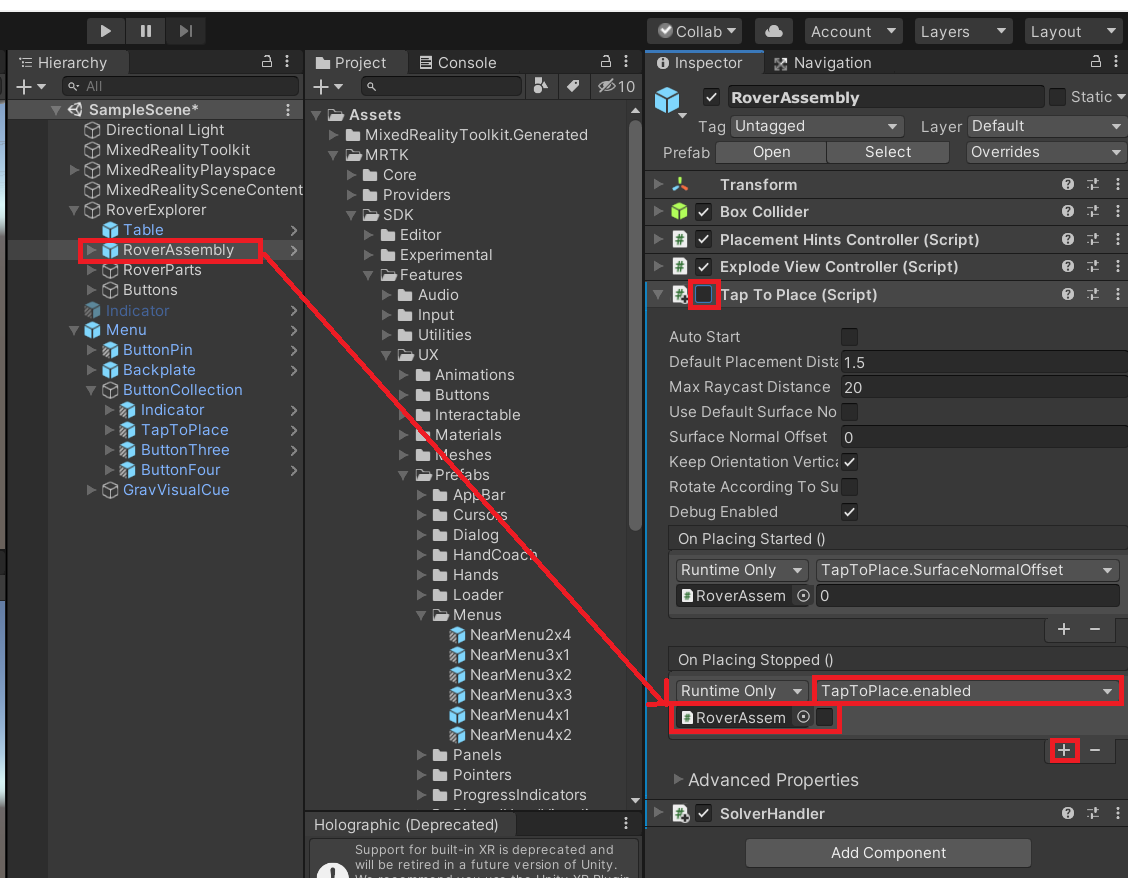
Task: Toggle enabled value checkbox in On Placing Stopped
Action: (825, 717)
